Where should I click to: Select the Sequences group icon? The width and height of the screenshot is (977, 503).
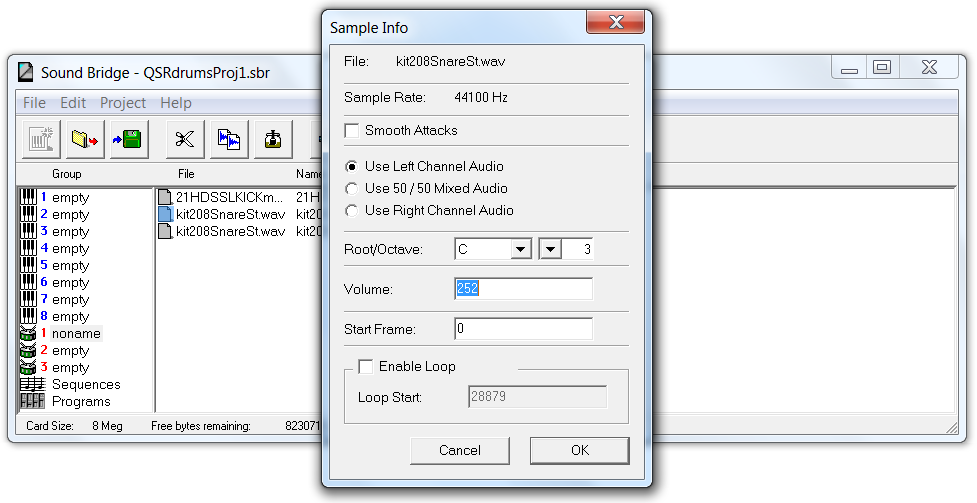(31, 385)
